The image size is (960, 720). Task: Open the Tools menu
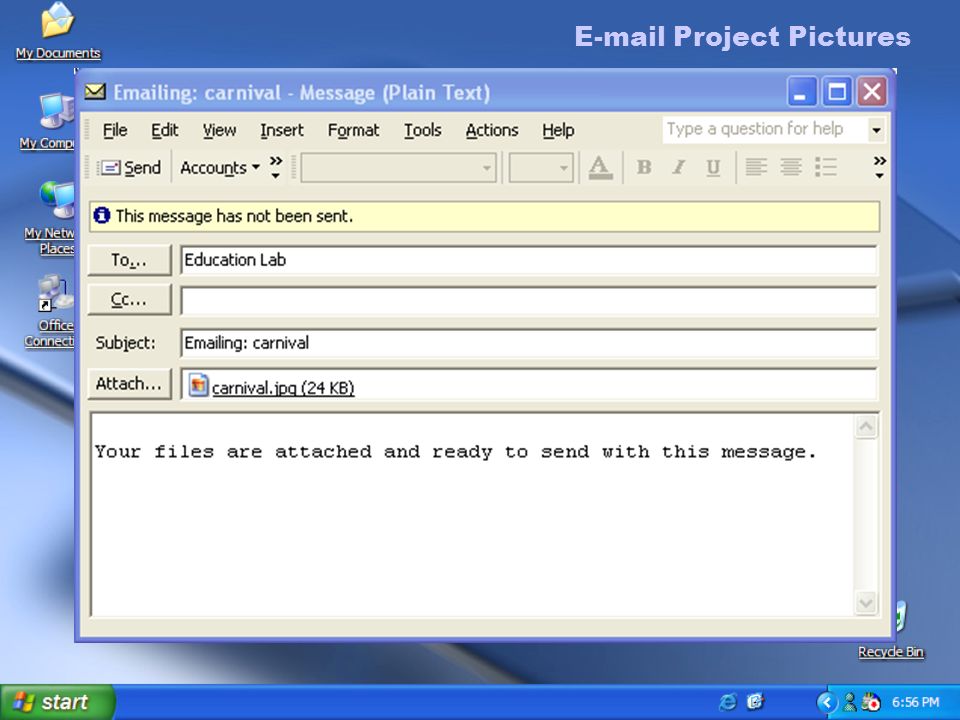pyautogui.click(x=422, y=130)
